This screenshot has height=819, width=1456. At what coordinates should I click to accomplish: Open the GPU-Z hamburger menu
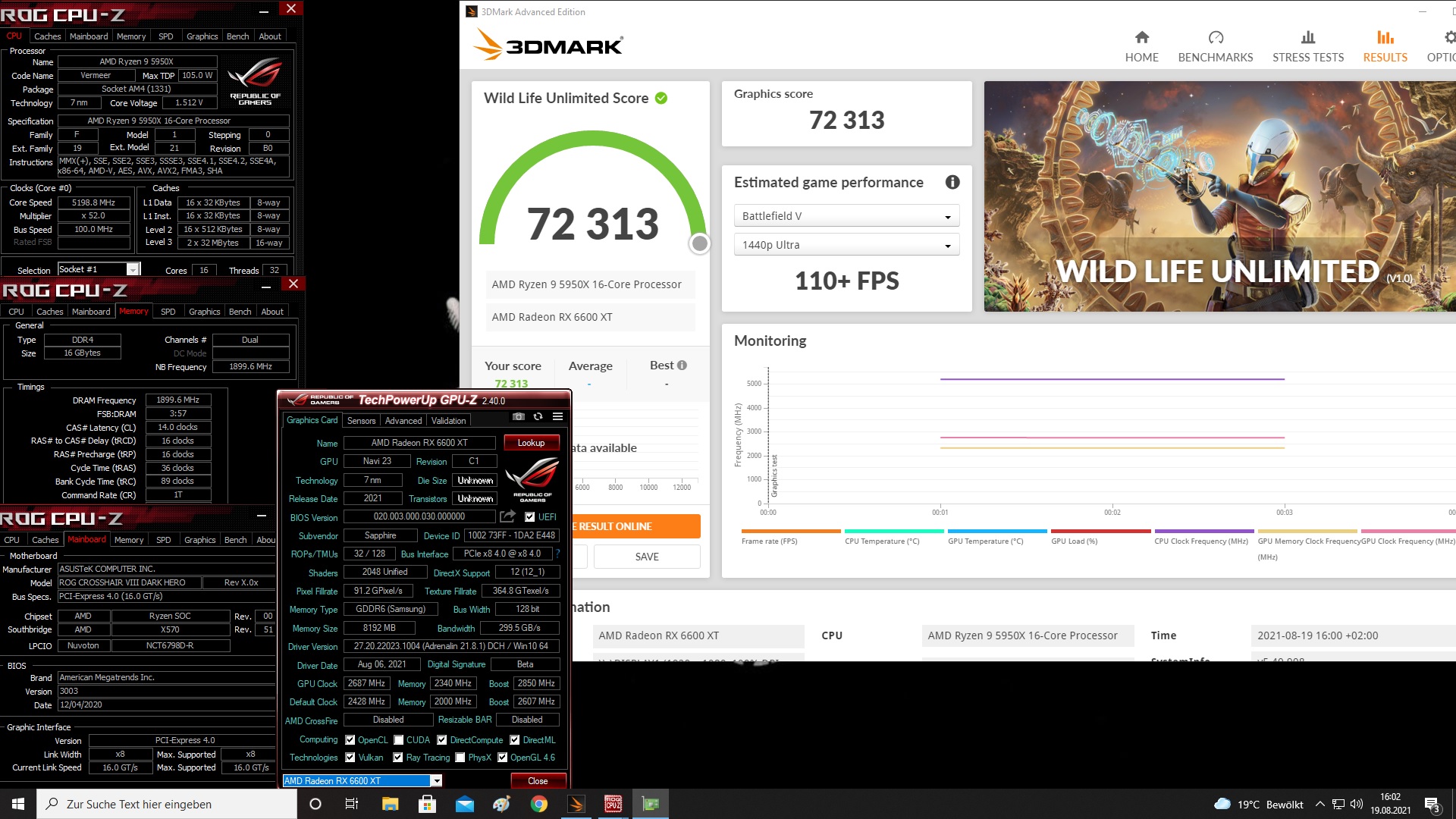coord(557,416)
